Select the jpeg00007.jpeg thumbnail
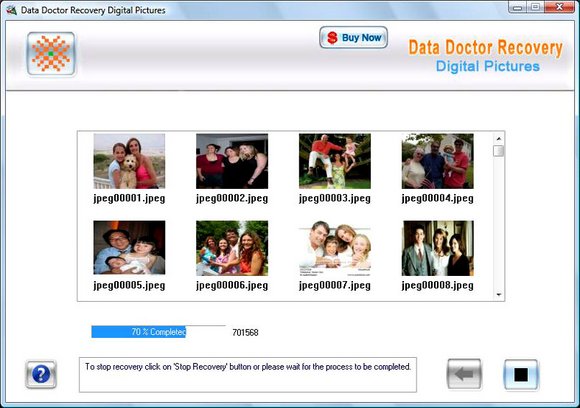The width and height of the screenshot is (580, 408). pyautogui.click(x=335, y=248)
